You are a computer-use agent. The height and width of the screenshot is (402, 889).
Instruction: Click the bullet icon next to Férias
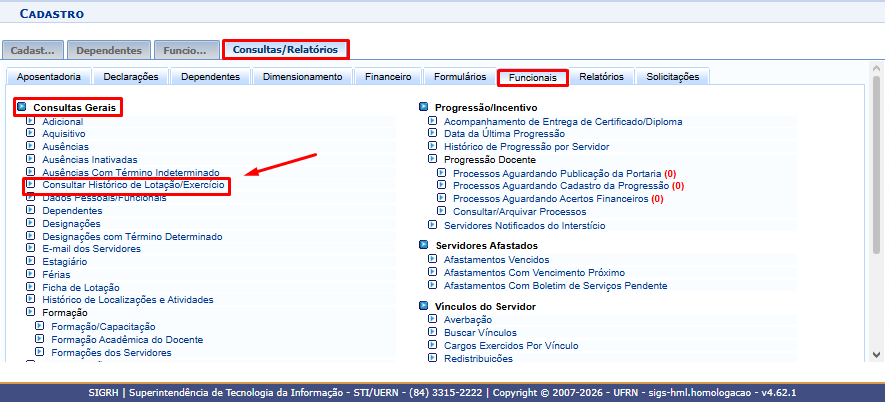(x=31, y=274)
